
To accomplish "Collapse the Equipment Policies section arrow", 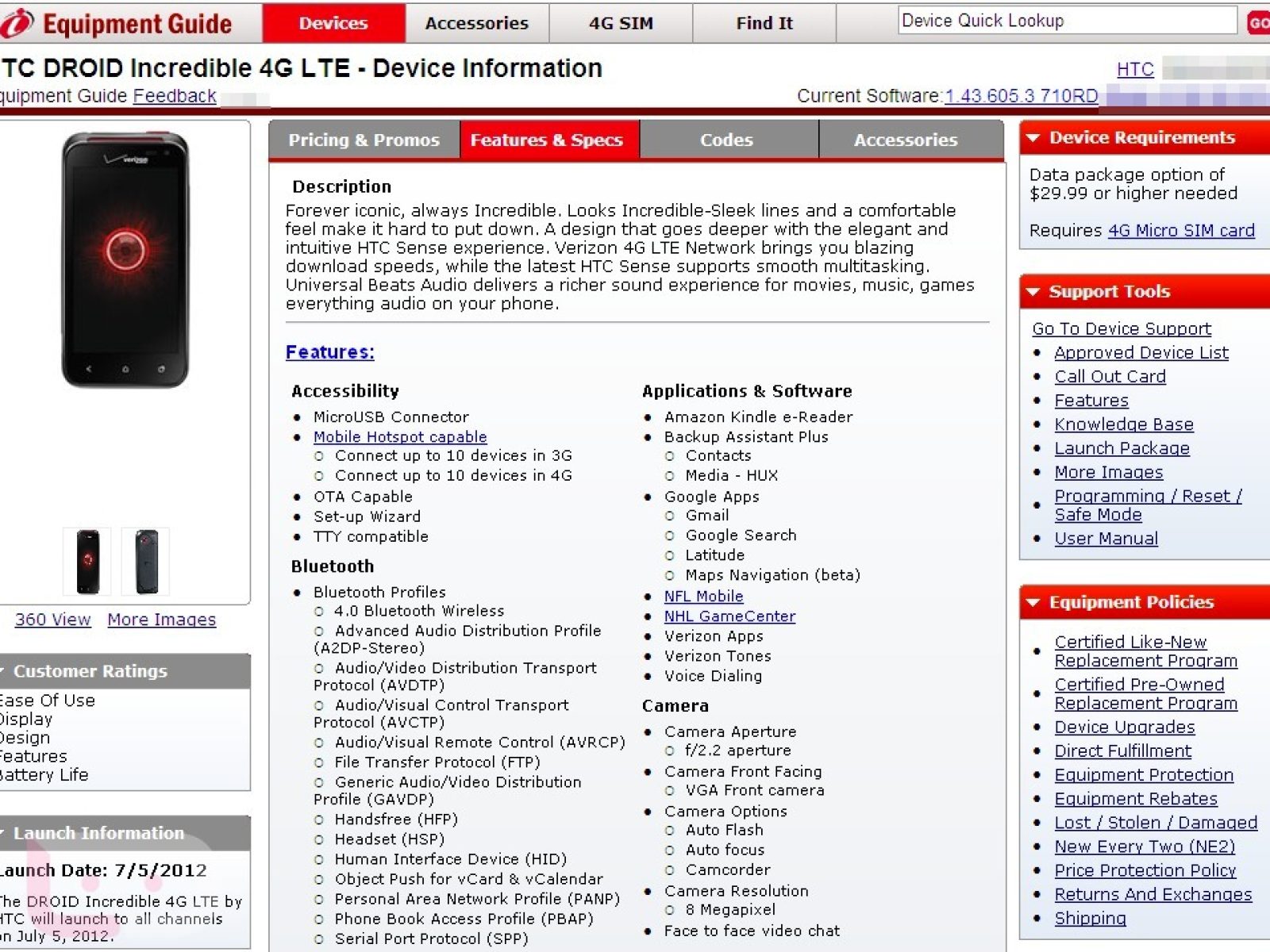I will click(1033, 603).
